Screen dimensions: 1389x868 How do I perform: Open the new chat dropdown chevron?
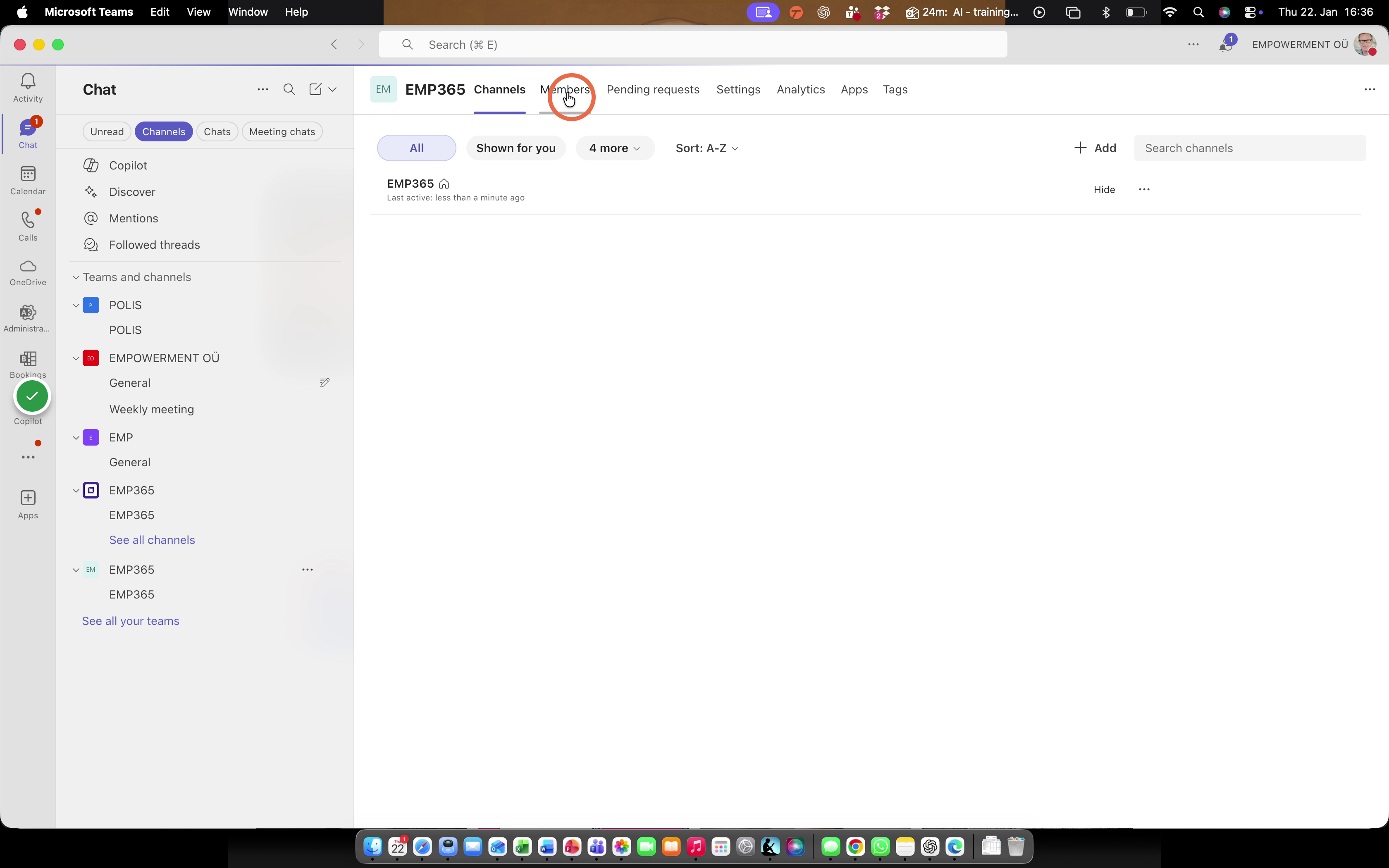coord(332,90)
